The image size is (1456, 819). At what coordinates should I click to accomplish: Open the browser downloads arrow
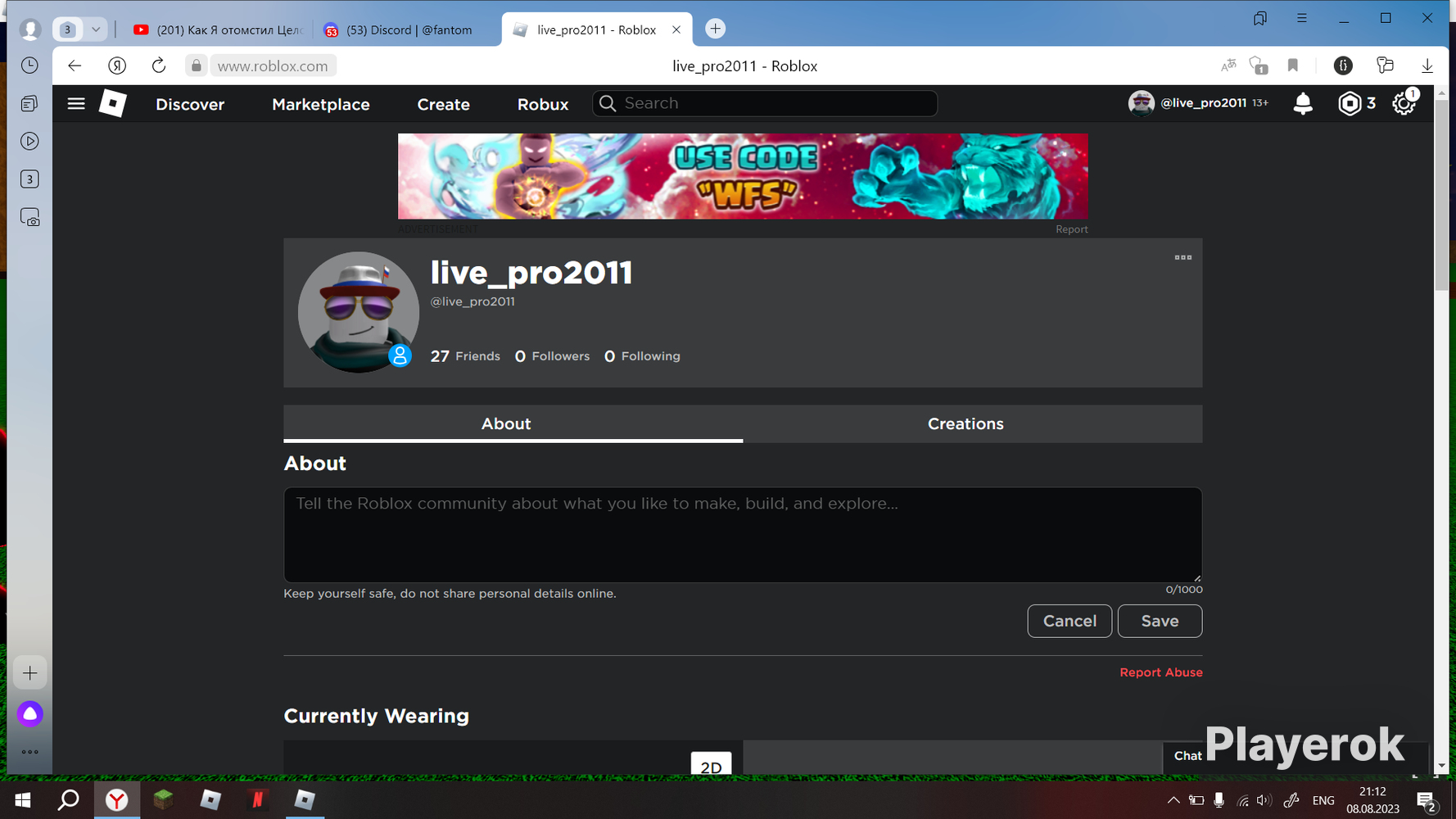click(x=1427, y=66)
